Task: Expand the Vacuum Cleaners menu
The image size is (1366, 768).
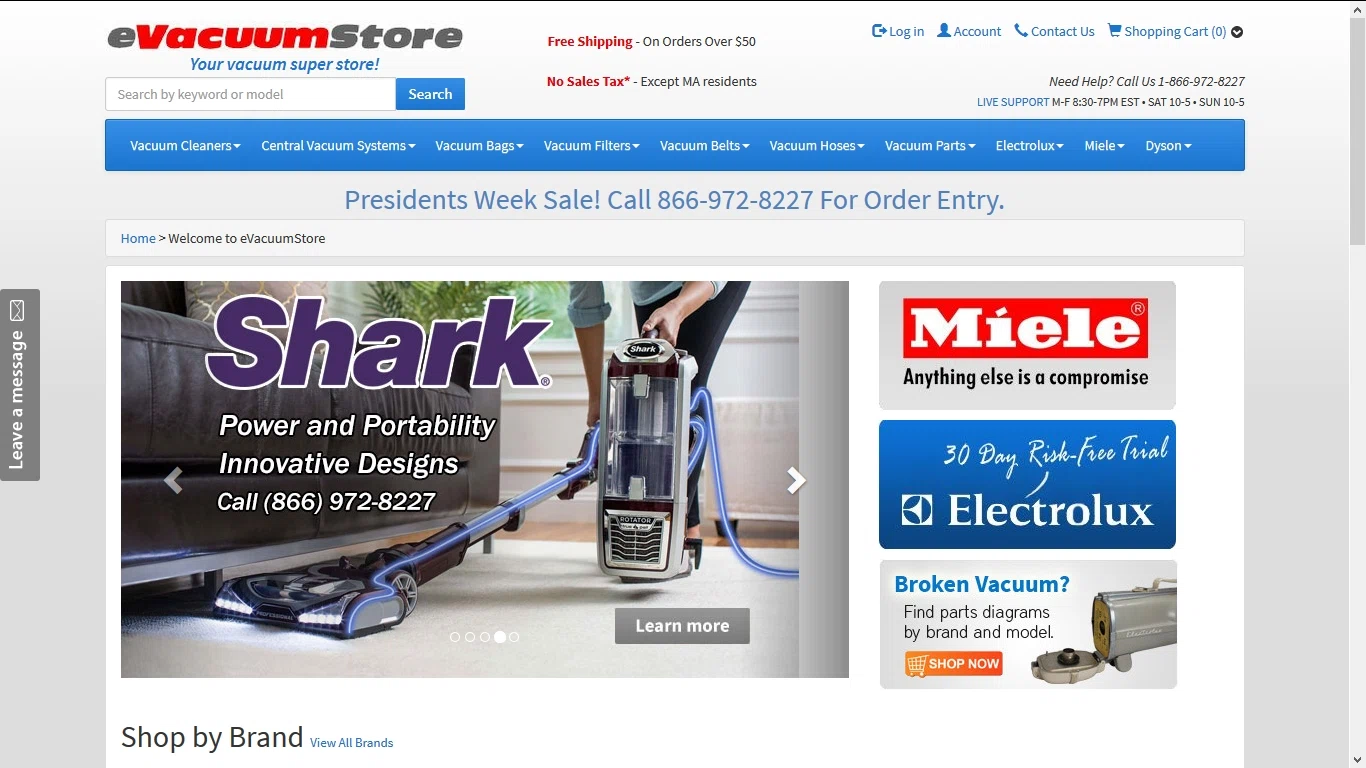Action: pos(185,146)
